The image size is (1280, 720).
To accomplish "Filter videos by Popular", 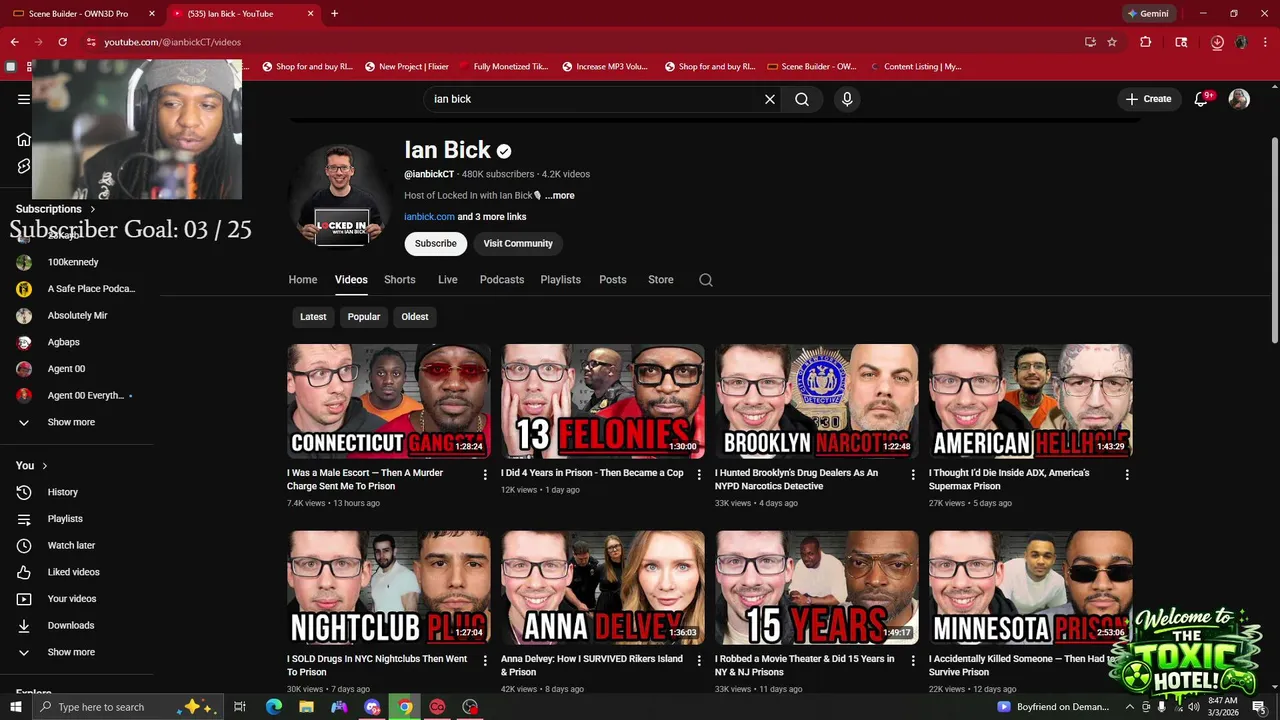I will [x=364, y=317].
